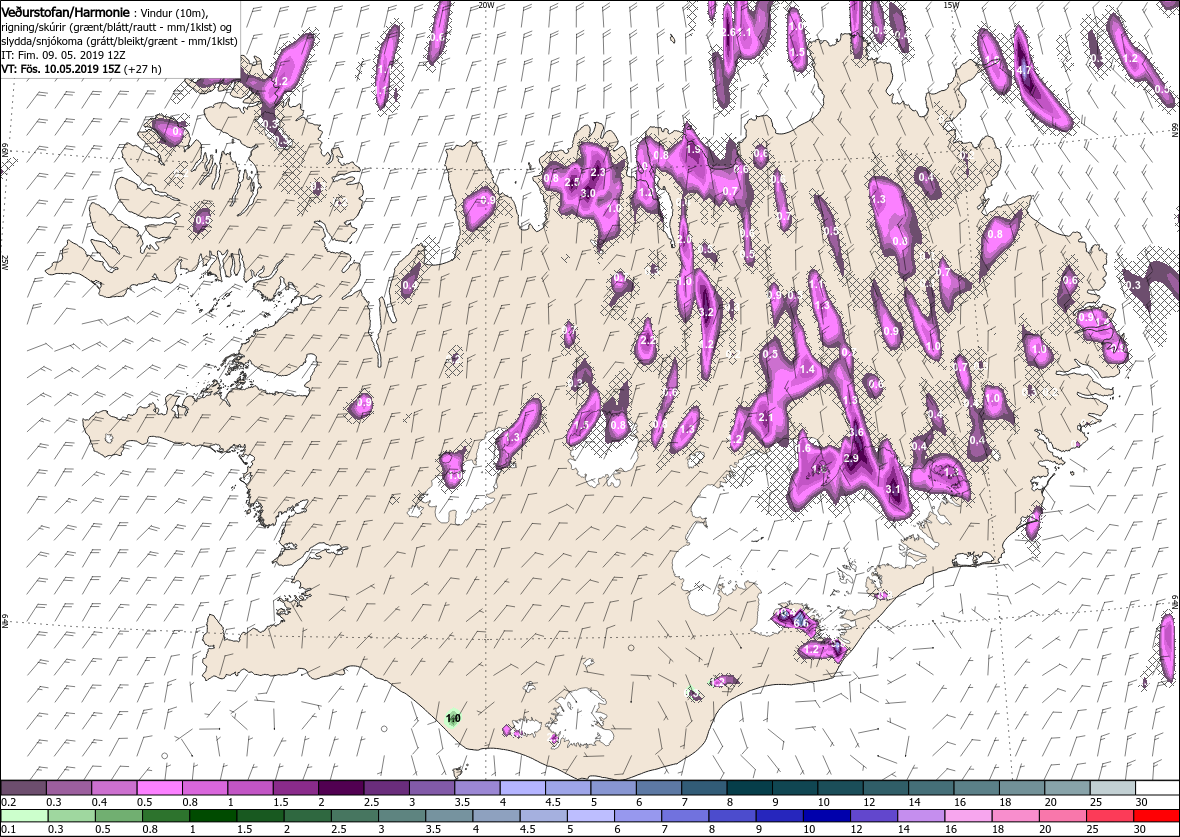Click the white upper legend swatch after 30

1156,787
